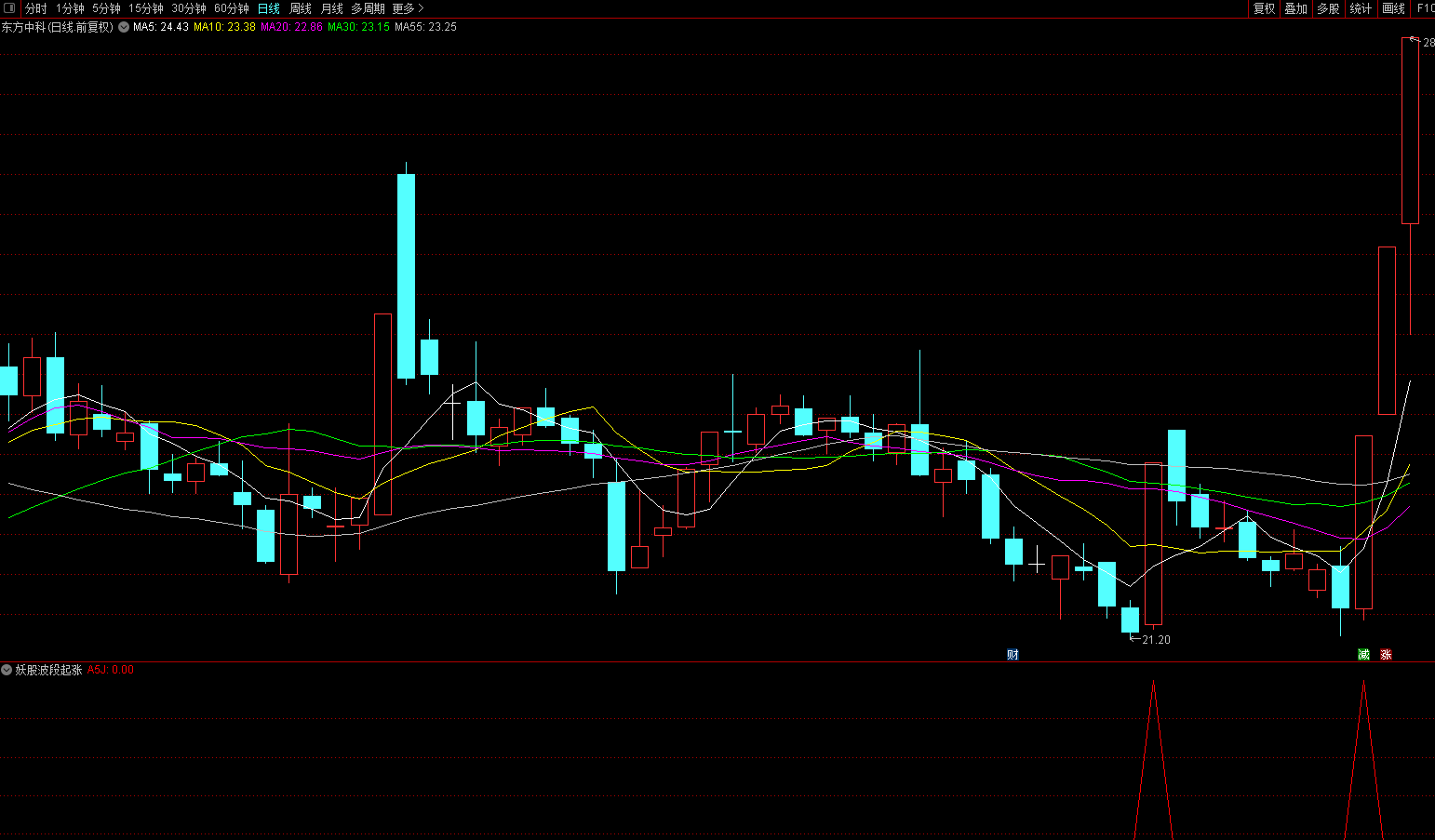Open the dropdown arrow beside 东方中科 title

[124, 27]
